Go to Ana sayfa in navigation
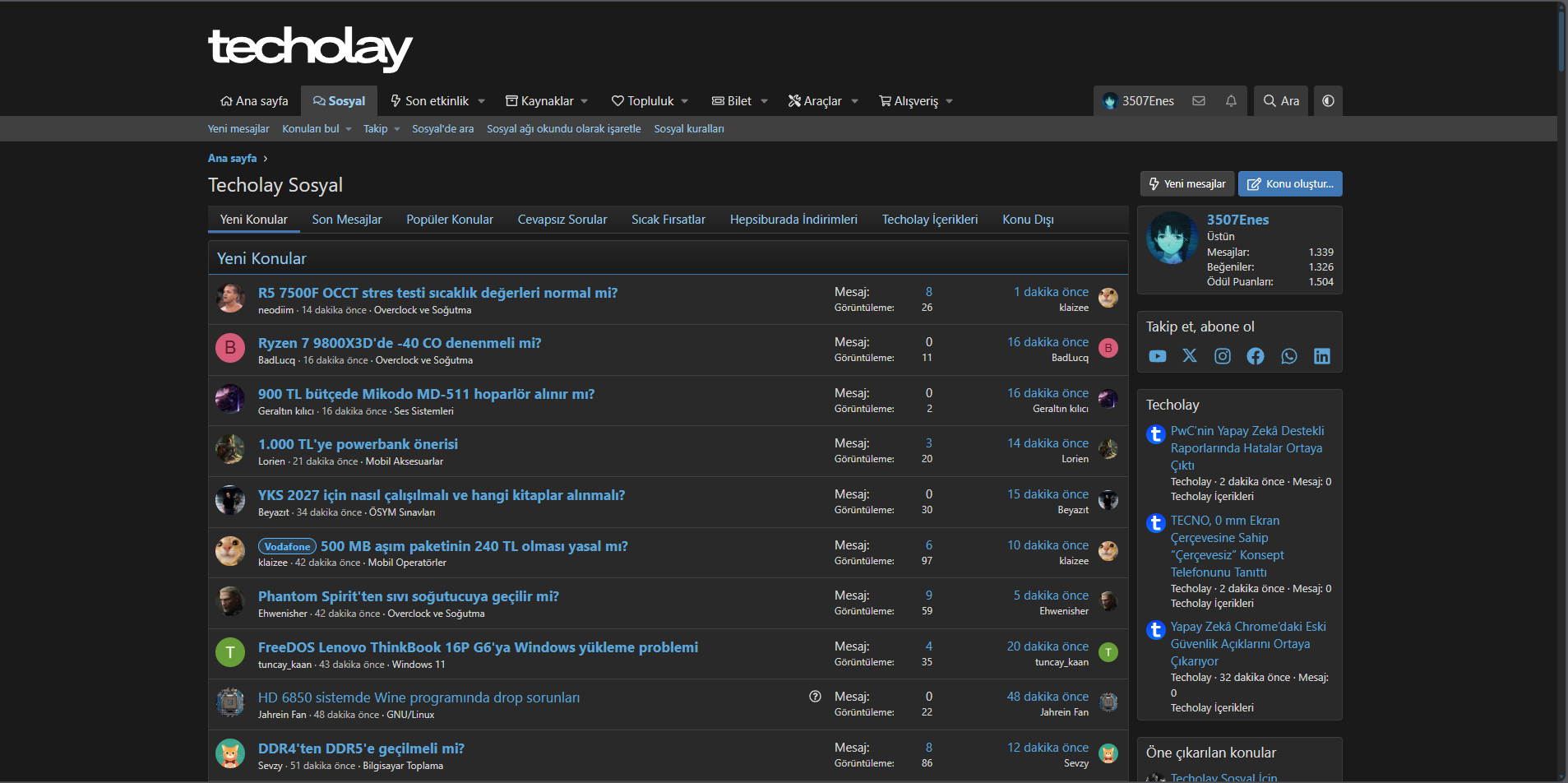 (254, 101)
